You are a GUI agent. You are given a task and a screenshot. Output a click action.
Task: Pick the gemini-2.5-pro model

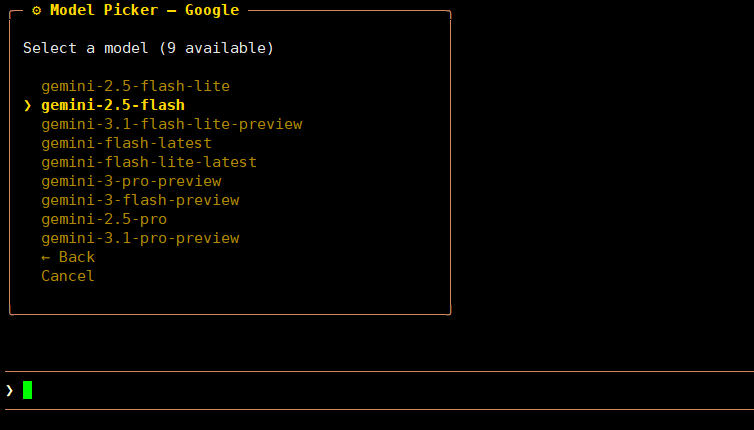104,219
